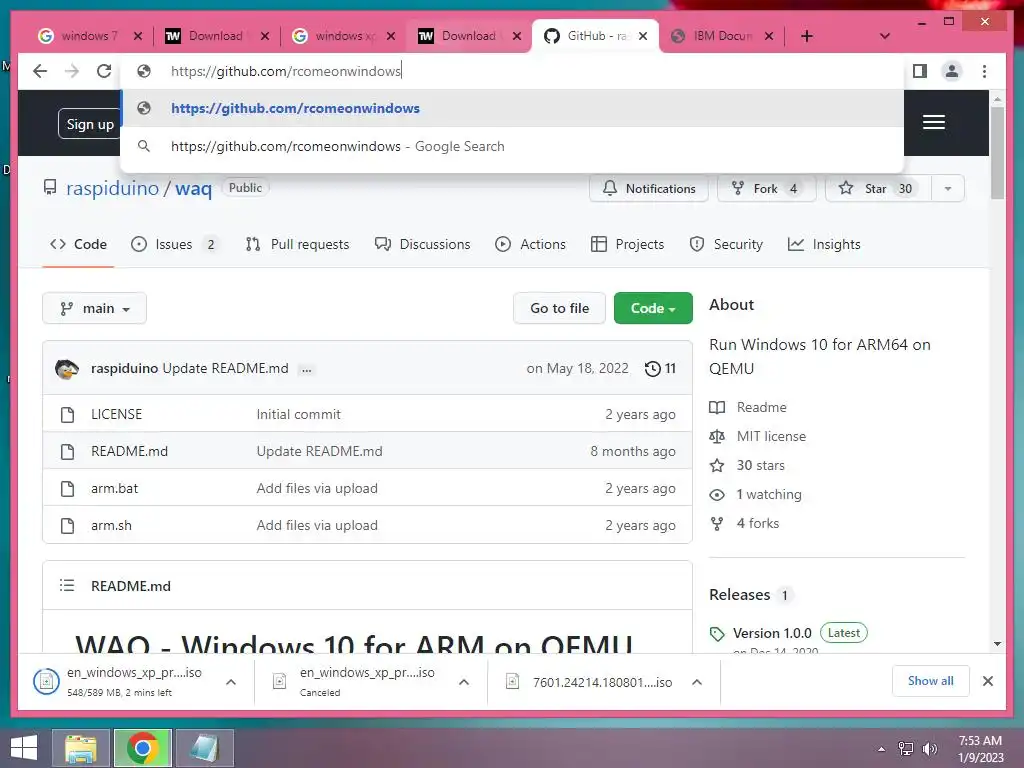Select the Code repository tab

[78, 244]
